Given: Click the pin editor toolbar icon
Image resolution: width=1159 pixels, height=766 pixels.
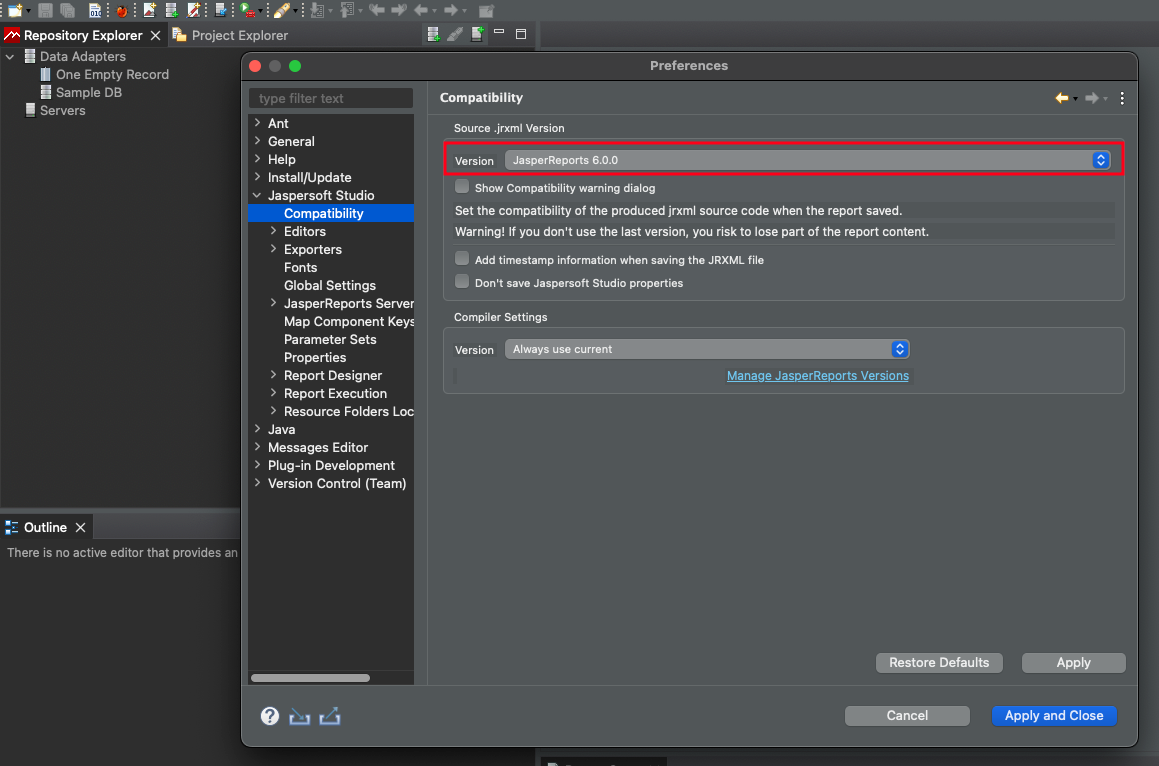Looking at the screenshot, I should tap(486, 11).
